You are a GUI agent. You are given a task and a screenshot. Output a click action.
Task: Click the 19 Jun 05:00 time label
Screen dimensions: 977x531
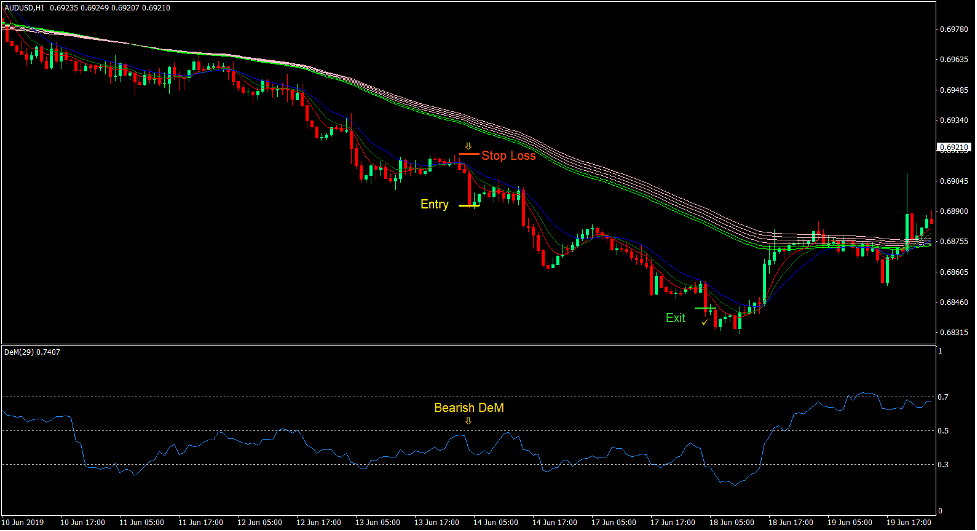[x=849, y=522]
